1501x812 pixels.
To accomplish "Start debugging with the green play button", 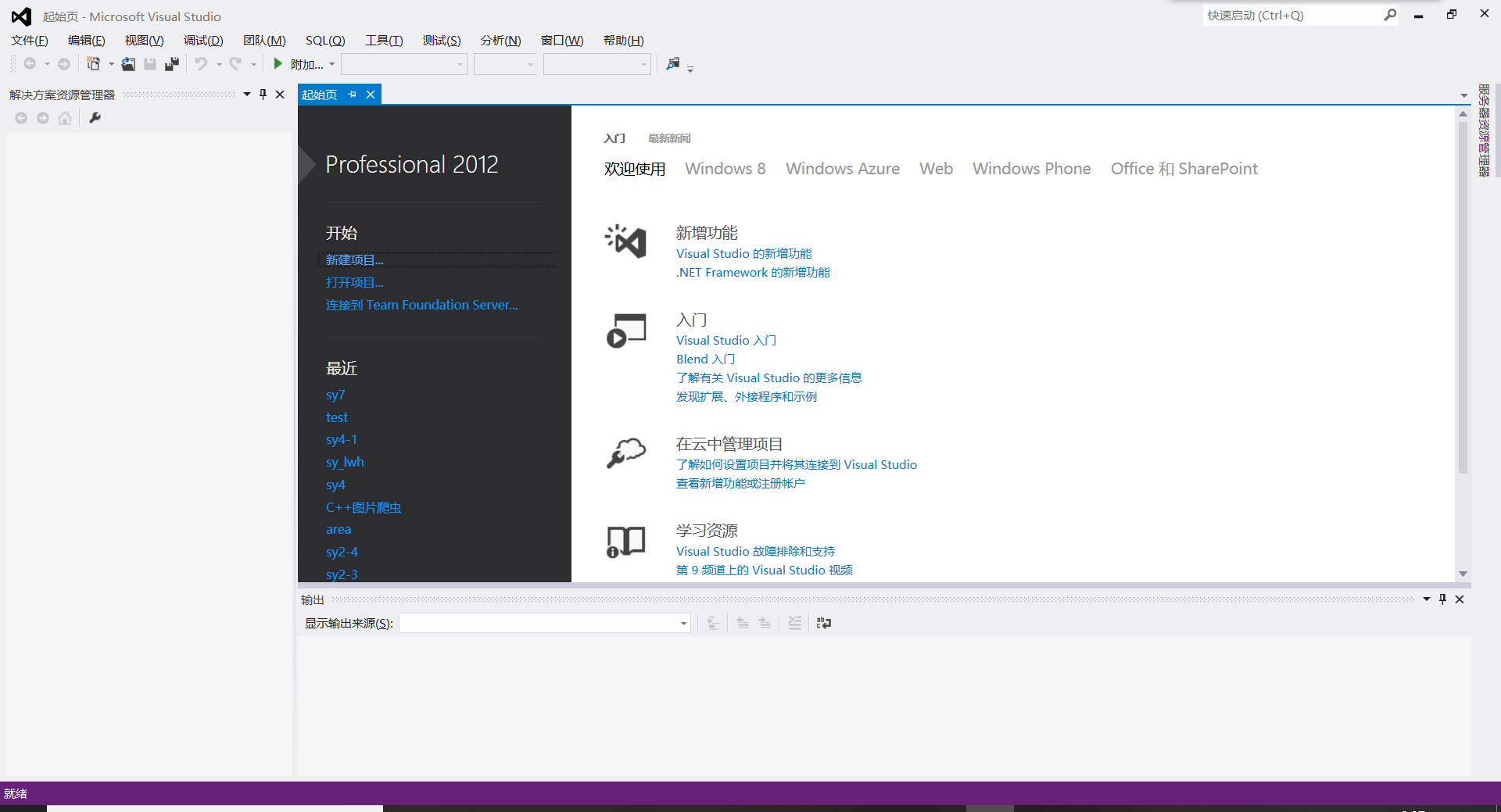I will click(278, 64).
